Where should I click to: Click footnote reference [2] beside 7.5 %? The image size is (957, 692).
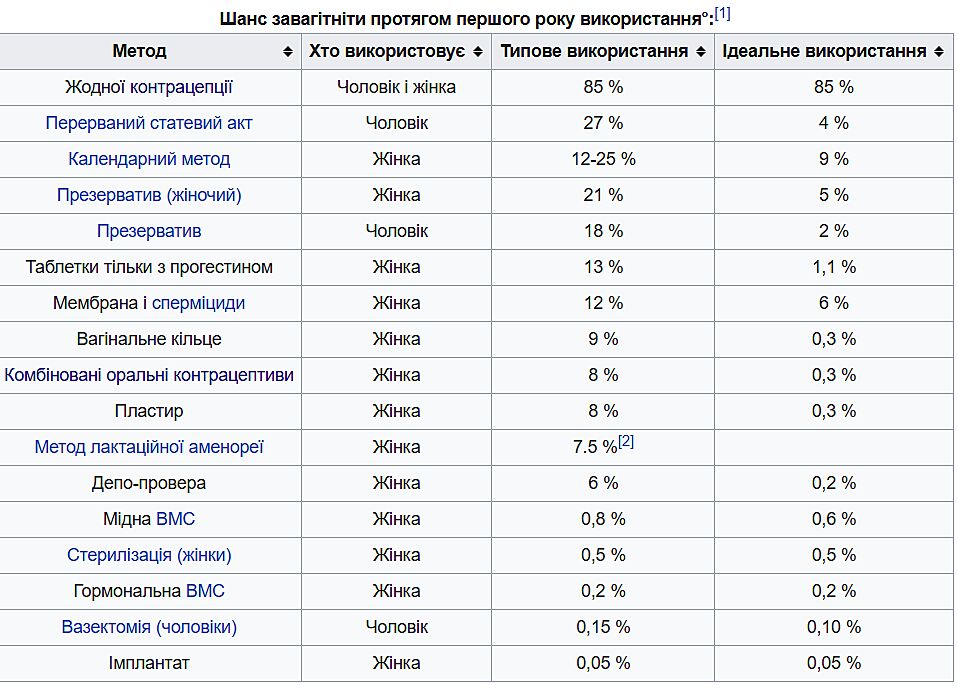coord(626,441)
